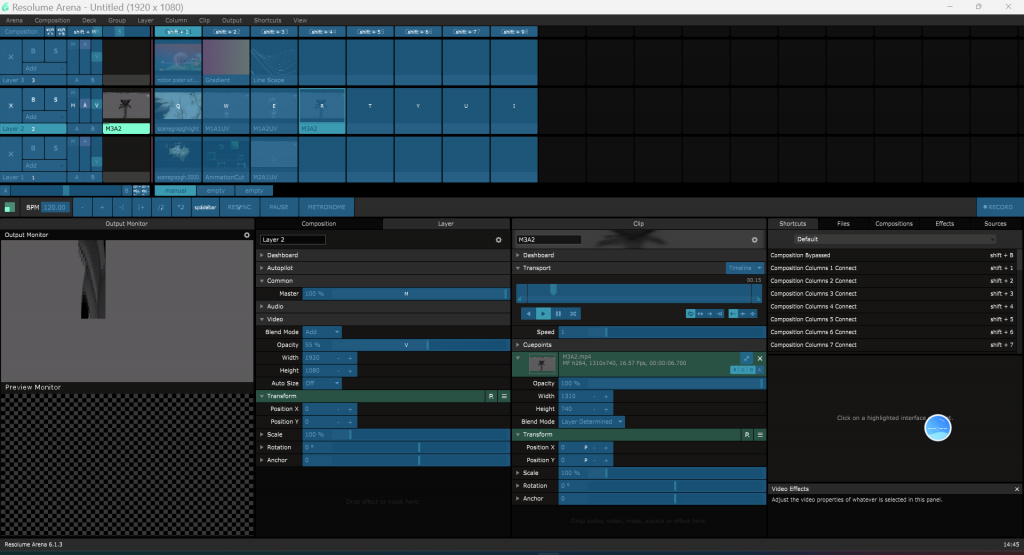1024x555 pixels.
Task: Toggle Solo S on Layer 3
Action: click(56, 51)
